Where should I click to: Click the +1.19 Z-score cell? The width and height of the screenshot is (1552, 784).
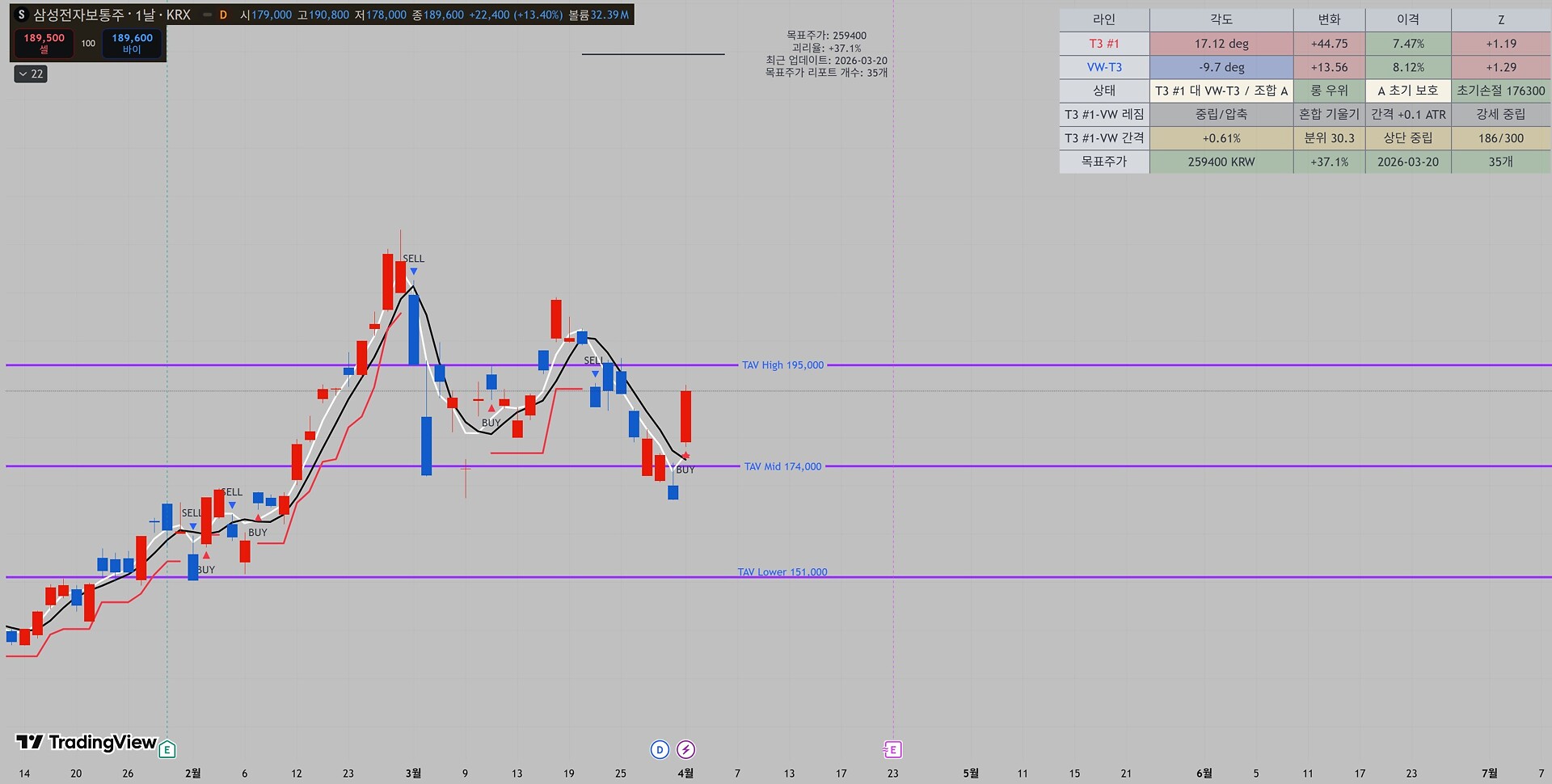pyautogui.click(x=1501, y=44)
